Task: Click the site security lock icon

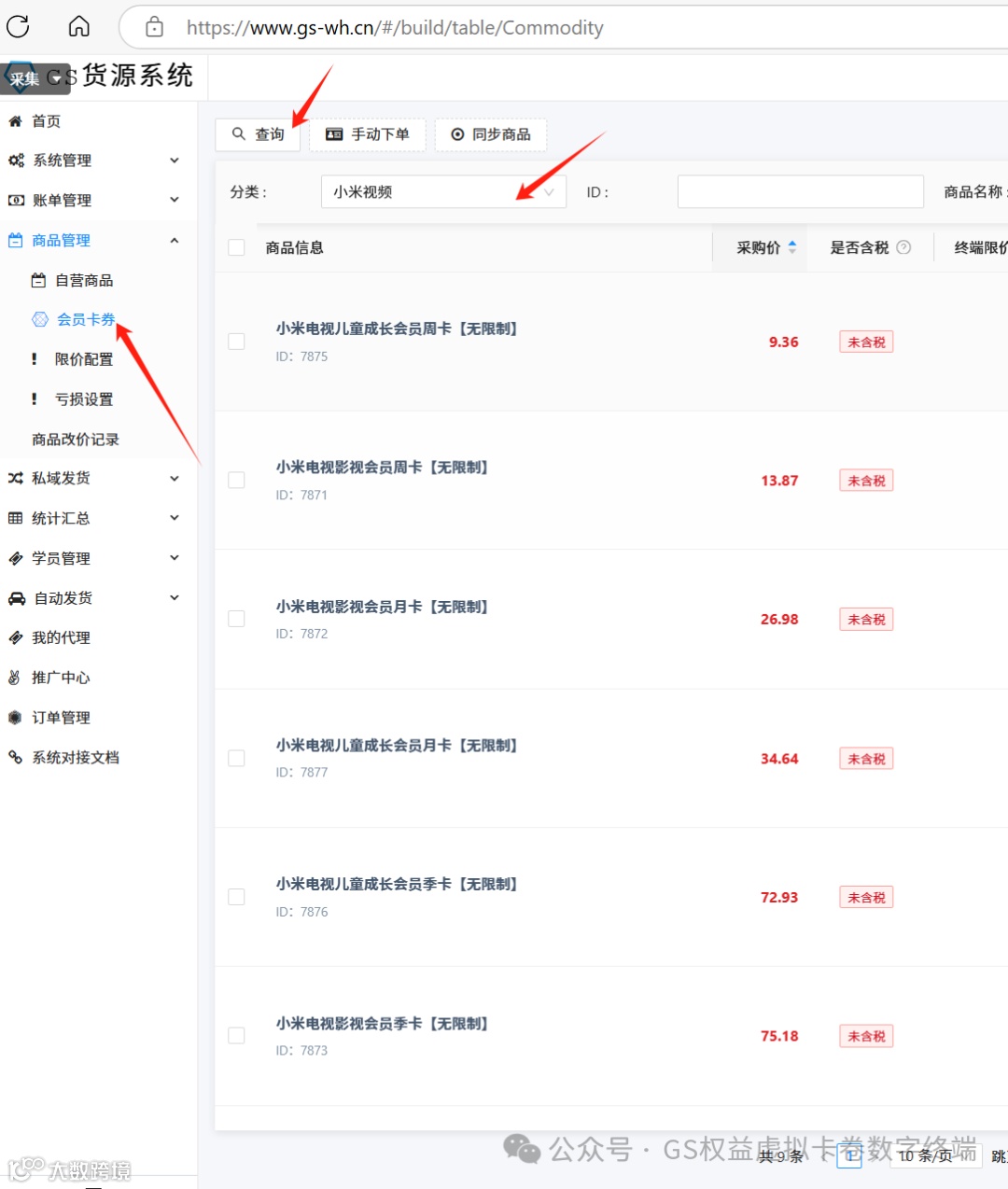Action: 155,27
